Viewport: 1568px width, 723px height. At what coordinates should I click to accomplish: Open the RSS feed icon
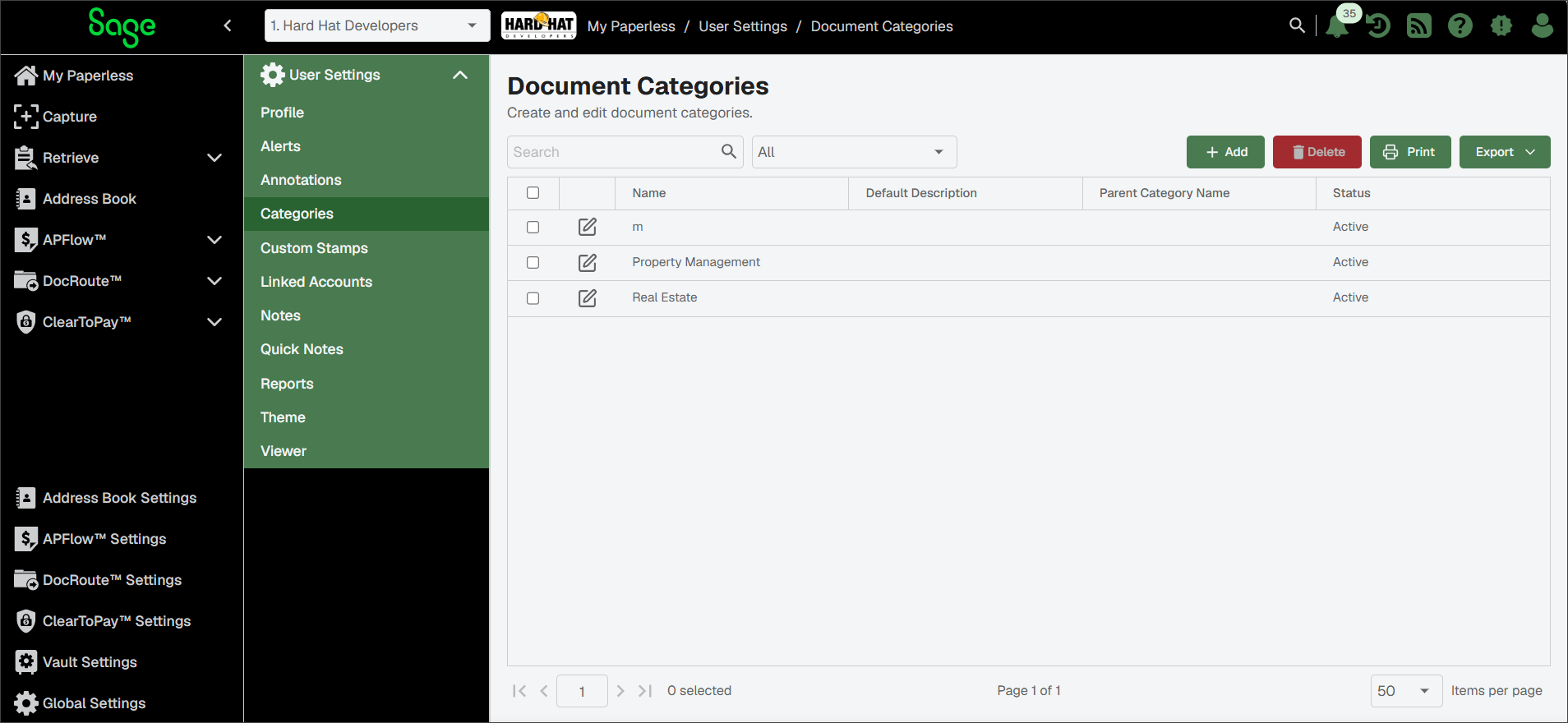pyautogui.click(x=1419, y=26)
